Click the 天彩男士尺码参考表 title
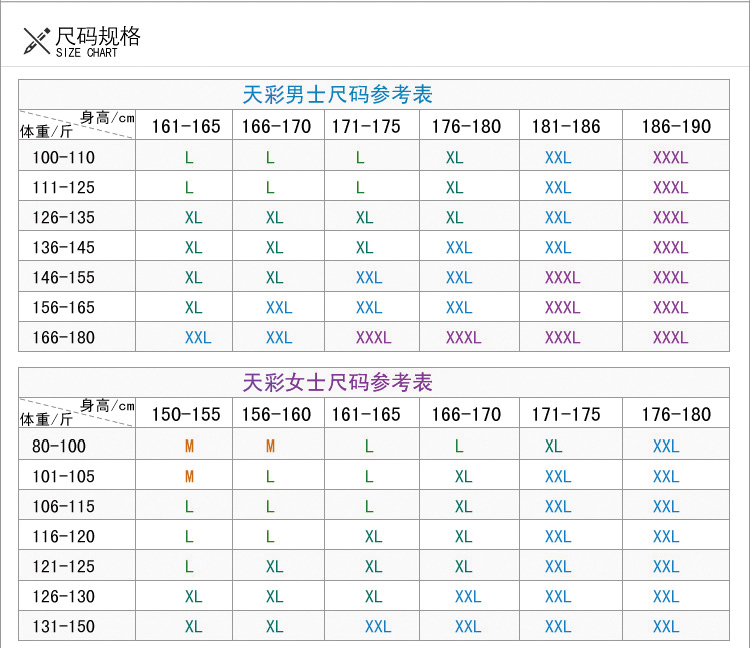Image resolution: width=750 pixels, height=650 pixels. click(337, 94)
